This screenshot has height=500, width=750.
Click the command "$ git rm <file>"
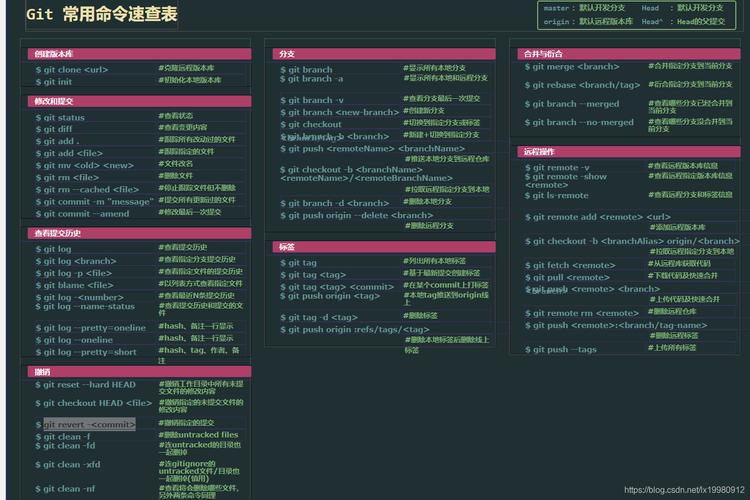[67, 178]
